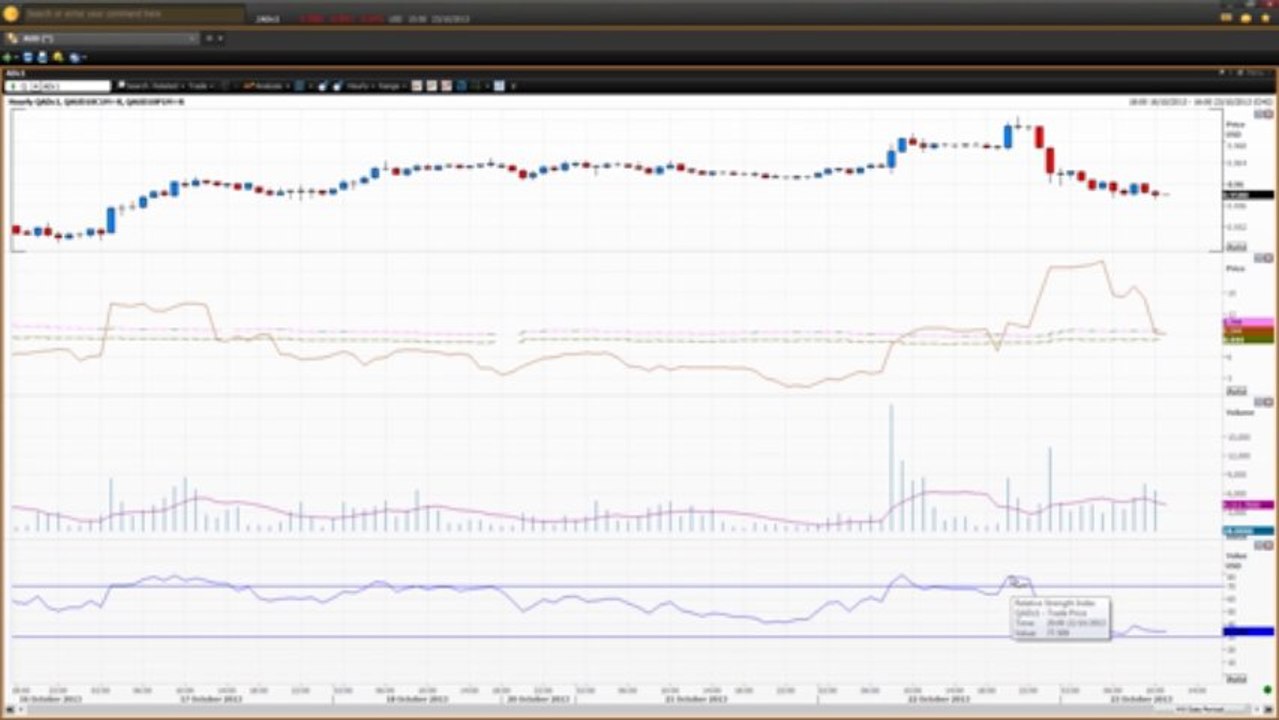Add a new workspace tab with plus
Image resolution: width=1279 pixels, height=720 pixels.
[x=209, y=38]
